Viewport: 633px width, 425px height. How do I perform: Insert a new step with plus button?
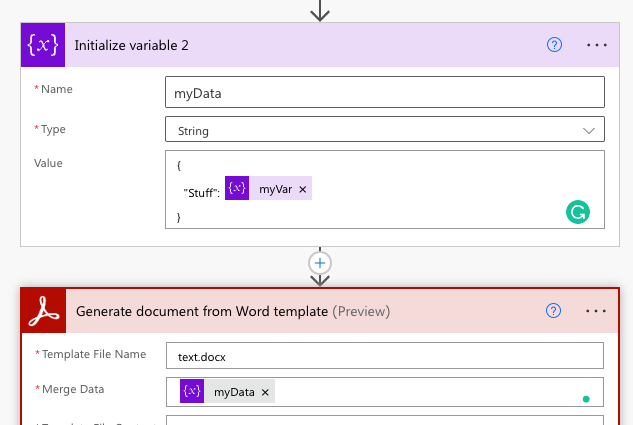(x=320, y=263)
